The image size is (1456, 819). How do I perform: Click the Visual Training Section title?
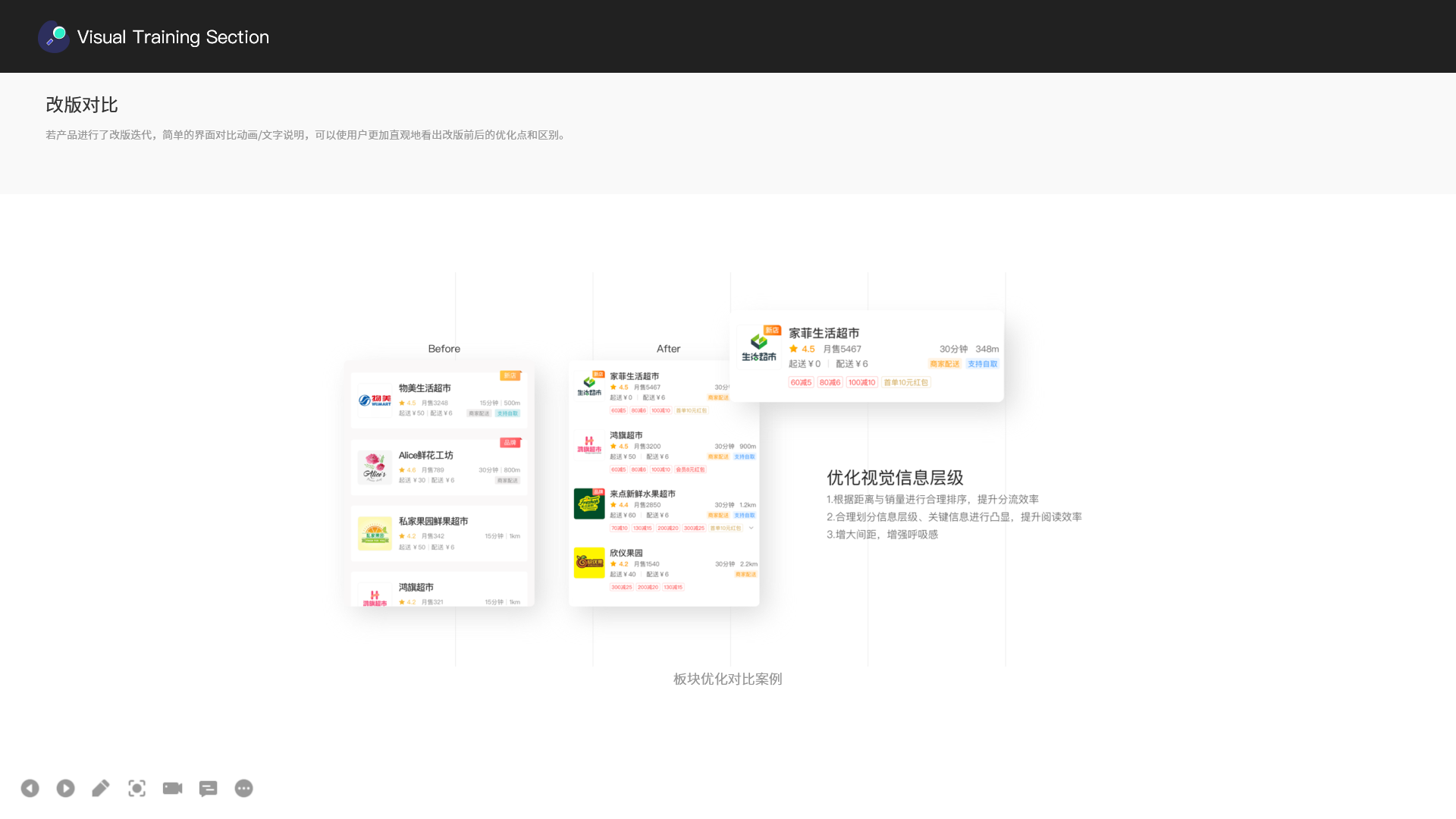click(x=173, y=37)
